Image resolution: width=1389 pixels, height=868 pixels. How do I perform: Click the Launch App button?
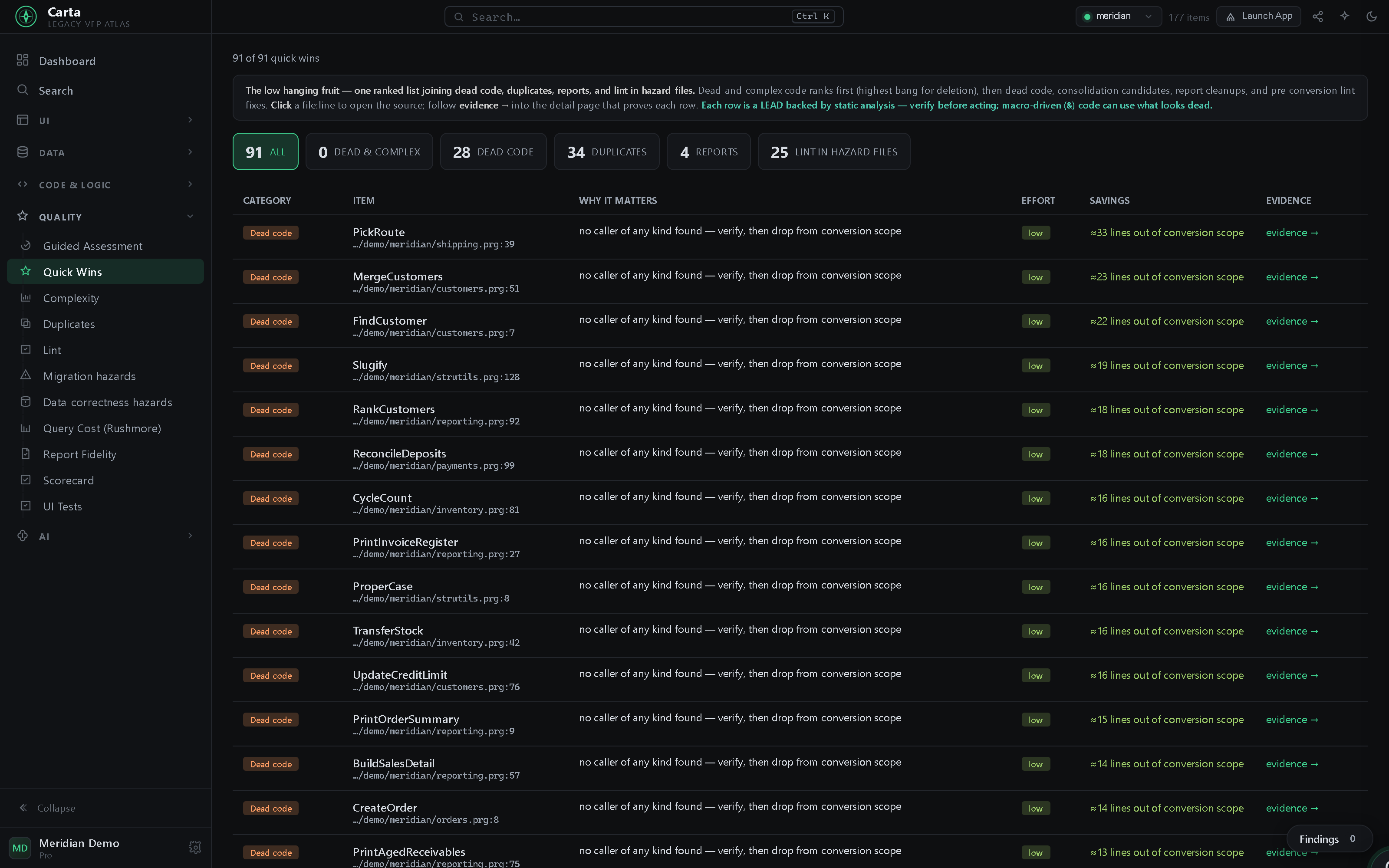click(1259, 16)
